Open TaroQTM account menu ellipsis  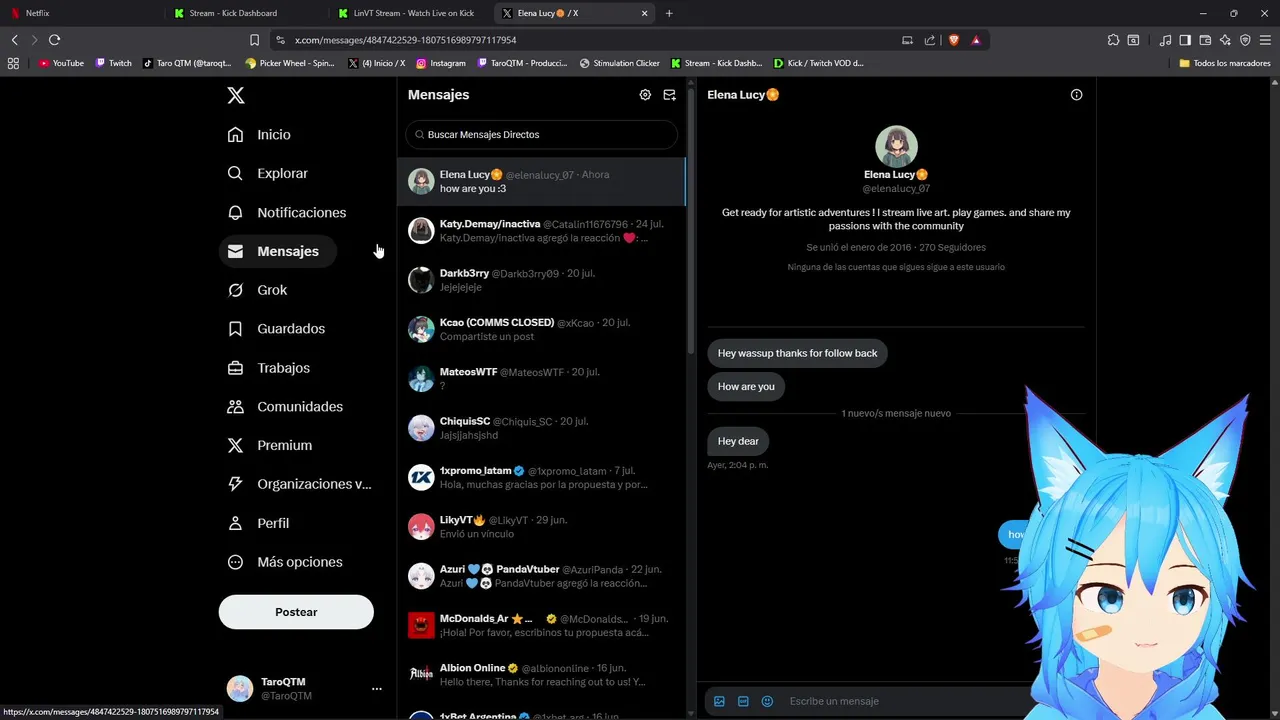click(377, 689)
